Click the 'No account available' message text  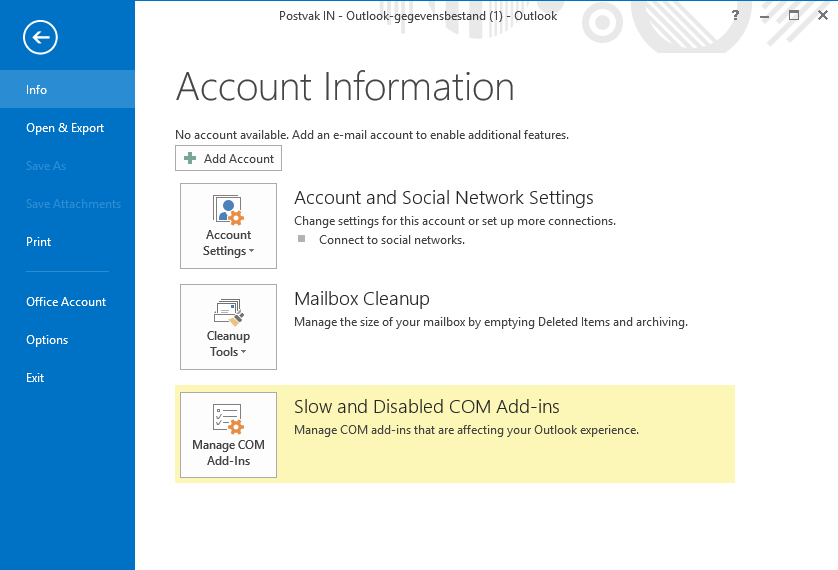coord(372,135)
